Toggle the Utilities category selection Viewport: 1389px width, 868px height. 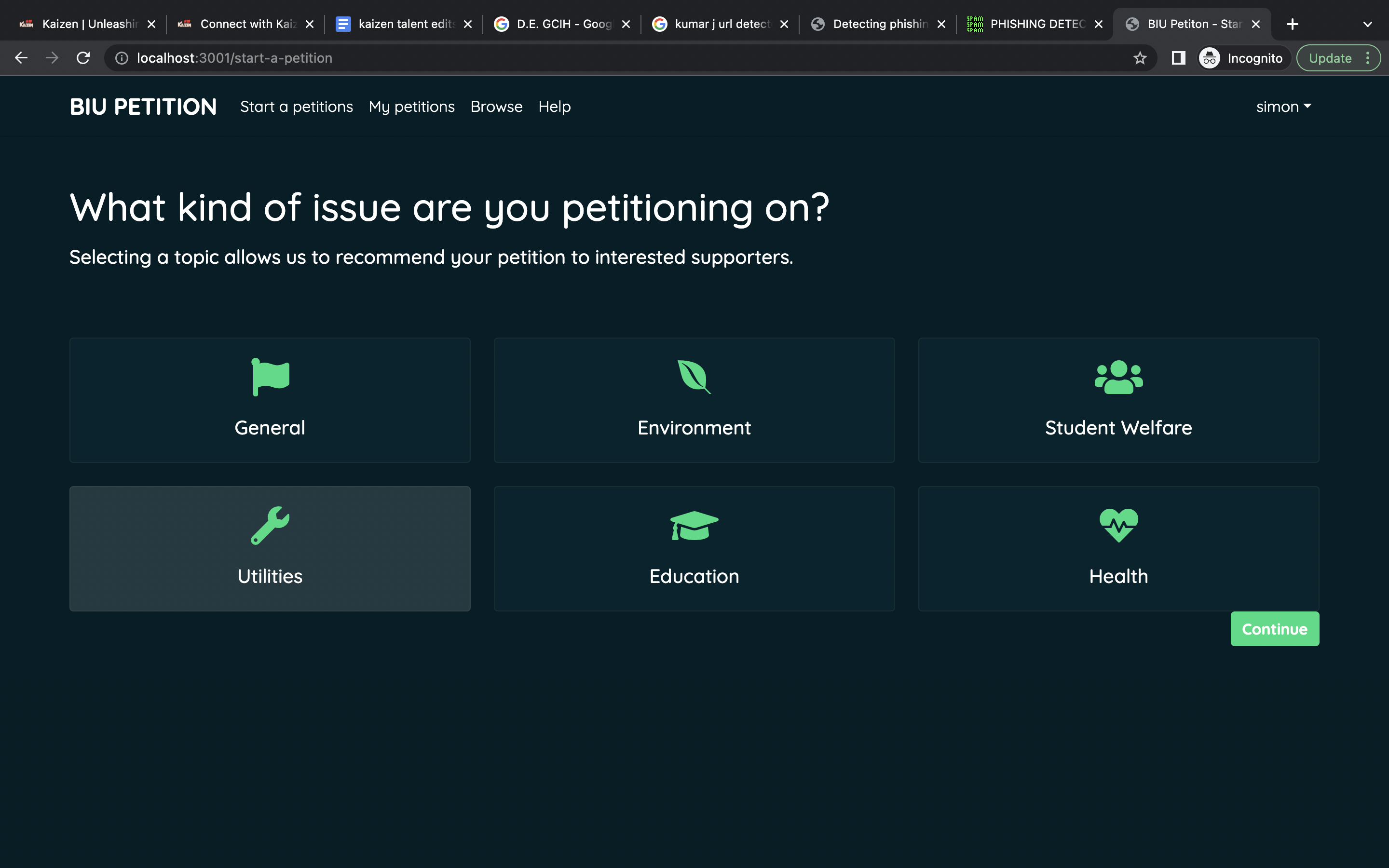pos(270,548)
